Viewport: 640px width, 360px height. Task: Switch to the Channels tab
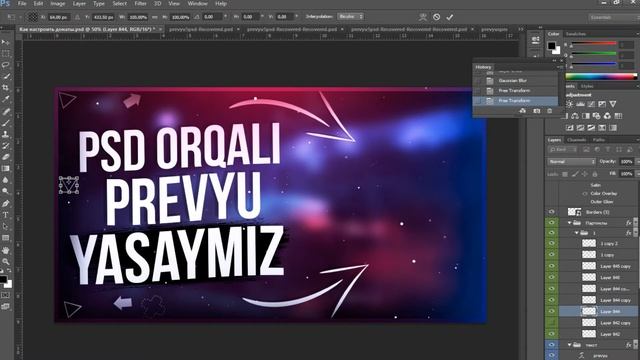pyautogui.click(x=576, y=140)
